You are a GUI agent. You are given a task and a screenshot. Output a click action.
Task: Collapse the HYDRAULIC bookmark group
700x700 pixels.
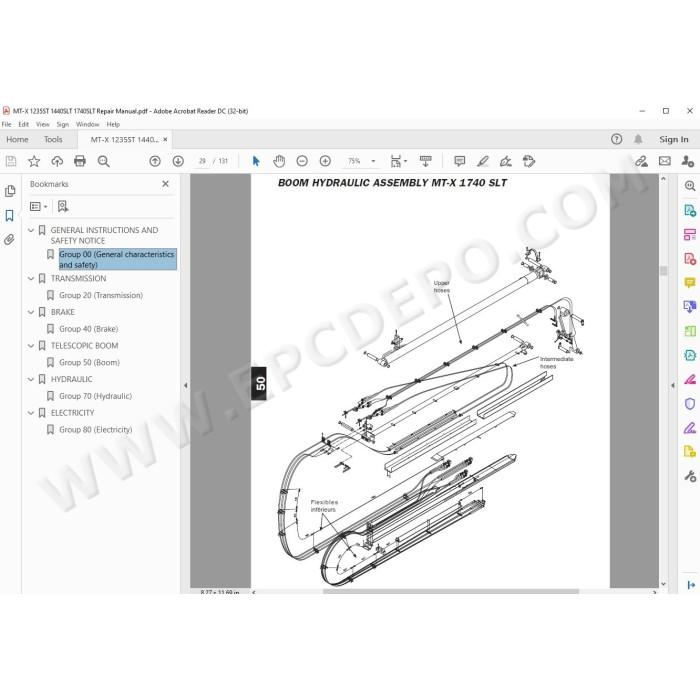(31, 379)
